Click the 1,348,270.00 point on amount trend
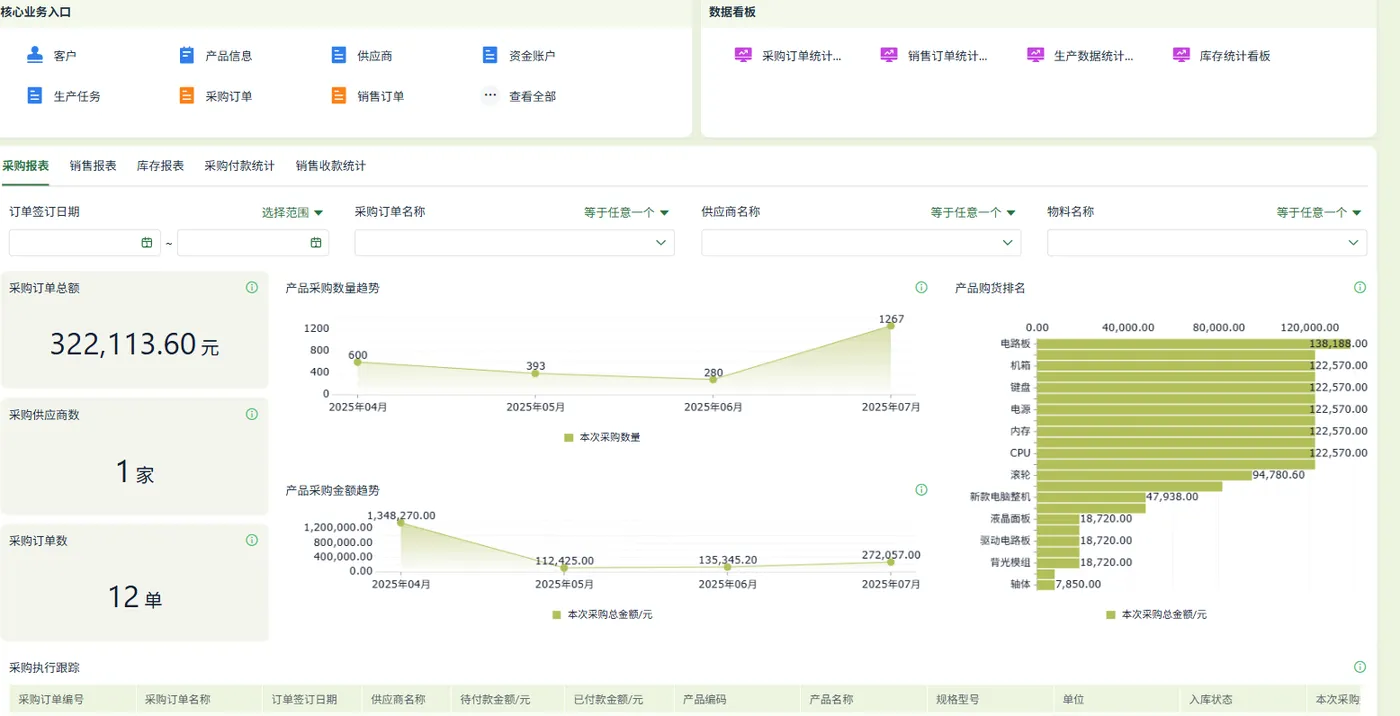Screen dimensions: 1400x716 coord(401,522)
